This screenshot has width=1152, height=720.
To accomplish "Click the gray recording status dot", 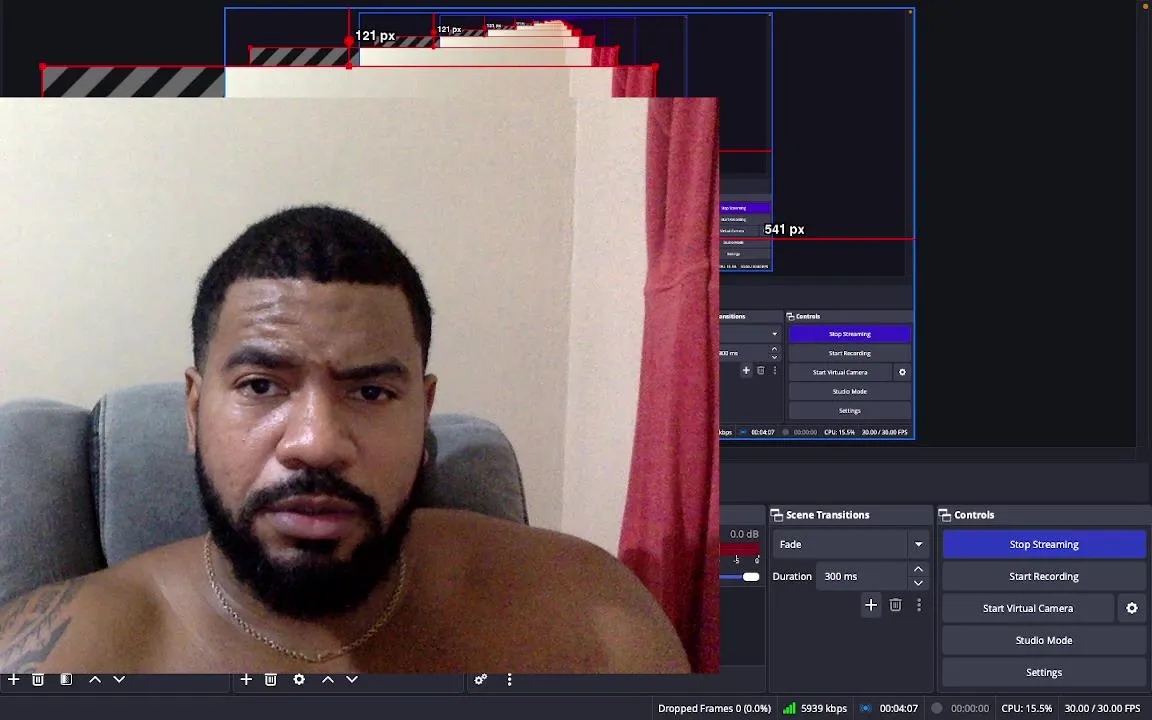I will (x=937, y=708).
